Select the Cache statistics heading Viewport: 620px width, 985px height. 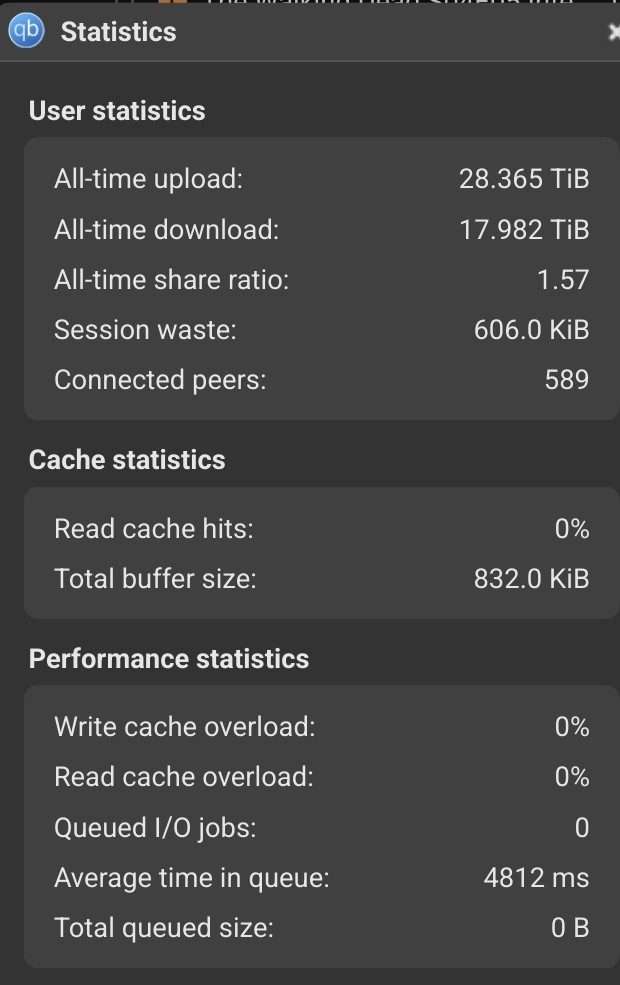[127, 460]
